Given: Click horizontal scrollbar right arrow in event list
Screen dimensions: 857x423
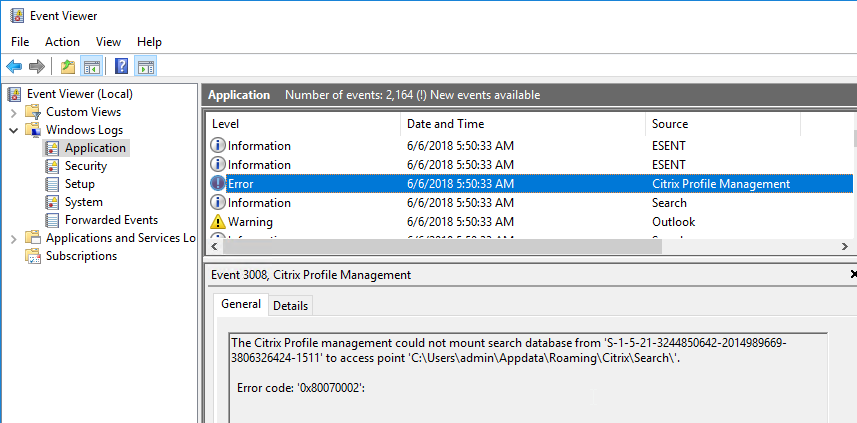Looking at the screenshot, I should click(x=844, y=246).
